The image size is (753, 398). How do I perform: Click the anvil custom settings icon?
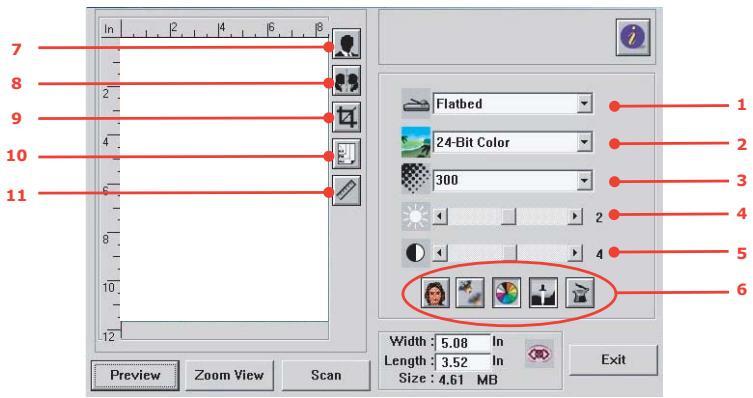[580, 292]
